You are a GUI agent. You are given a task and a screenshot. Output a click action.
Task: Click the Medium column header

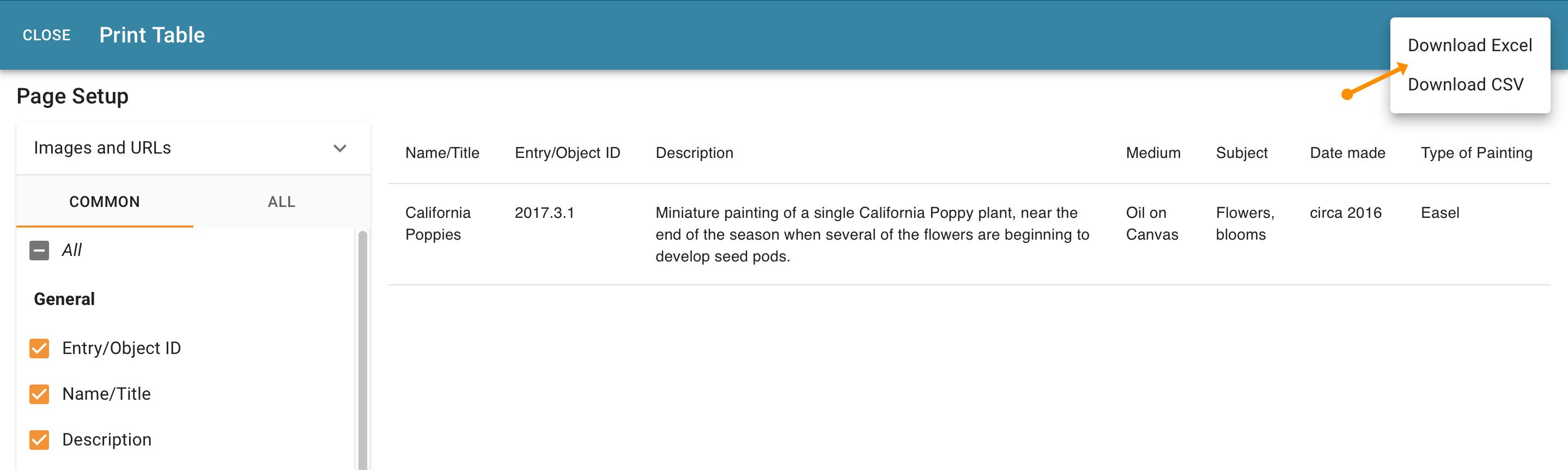click(1153, 153)
